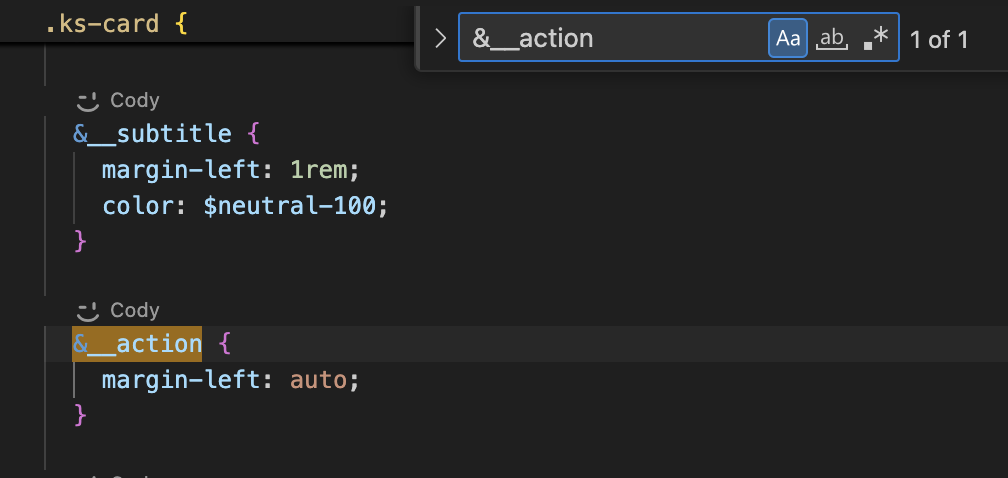Place cursor on &__subtitle selector
Image resolution: width=1008 pixels, height=478 pixels.
pos(152,134)
